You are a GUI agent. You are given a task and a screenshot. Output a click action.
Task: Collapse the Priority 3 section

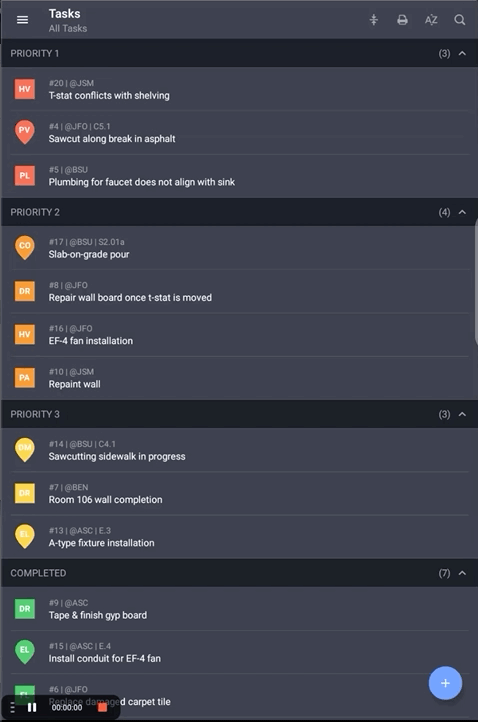[x=462, y=414]
